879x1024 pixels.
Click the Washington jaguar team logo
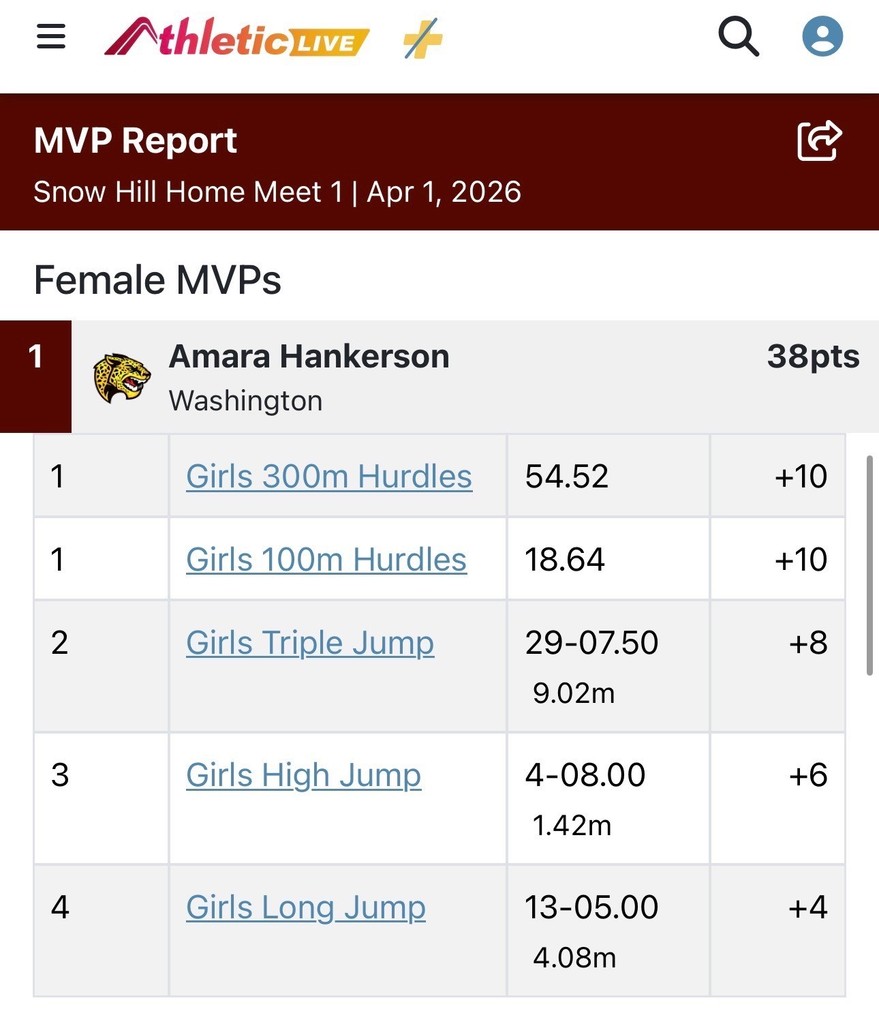click(121, 378)
